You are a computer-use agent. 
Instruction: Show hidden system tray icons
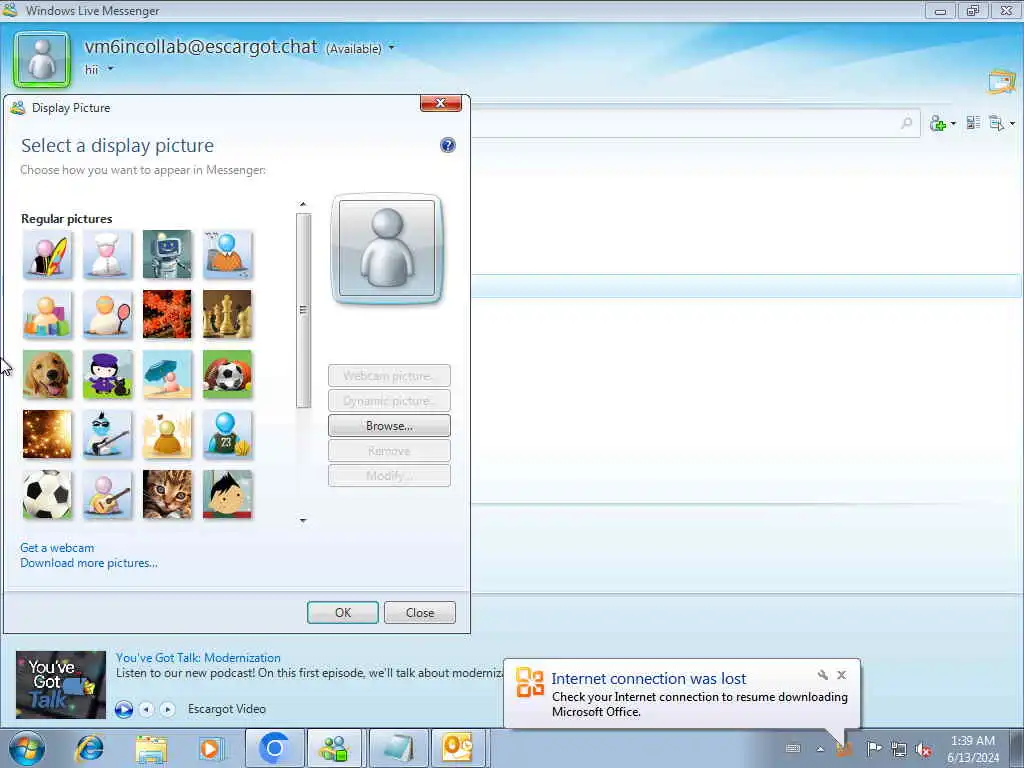[x=820, y=749]
